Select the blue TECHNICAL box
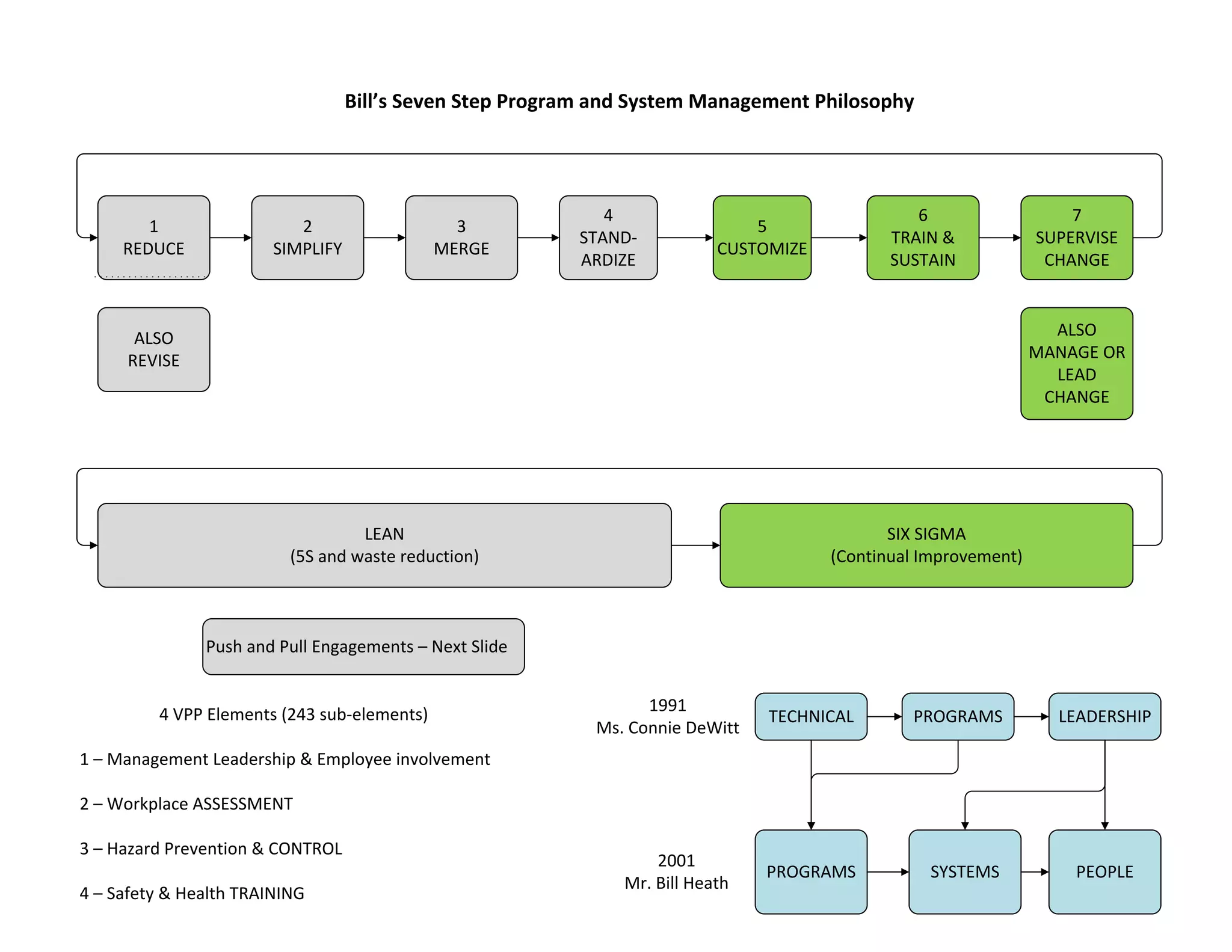This screenshot has height=952, width=1232. point(810,716)
